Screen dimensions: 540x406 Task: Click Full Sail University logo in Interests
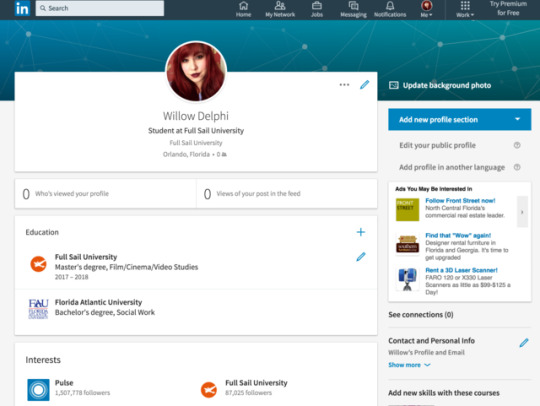[209, 390]
